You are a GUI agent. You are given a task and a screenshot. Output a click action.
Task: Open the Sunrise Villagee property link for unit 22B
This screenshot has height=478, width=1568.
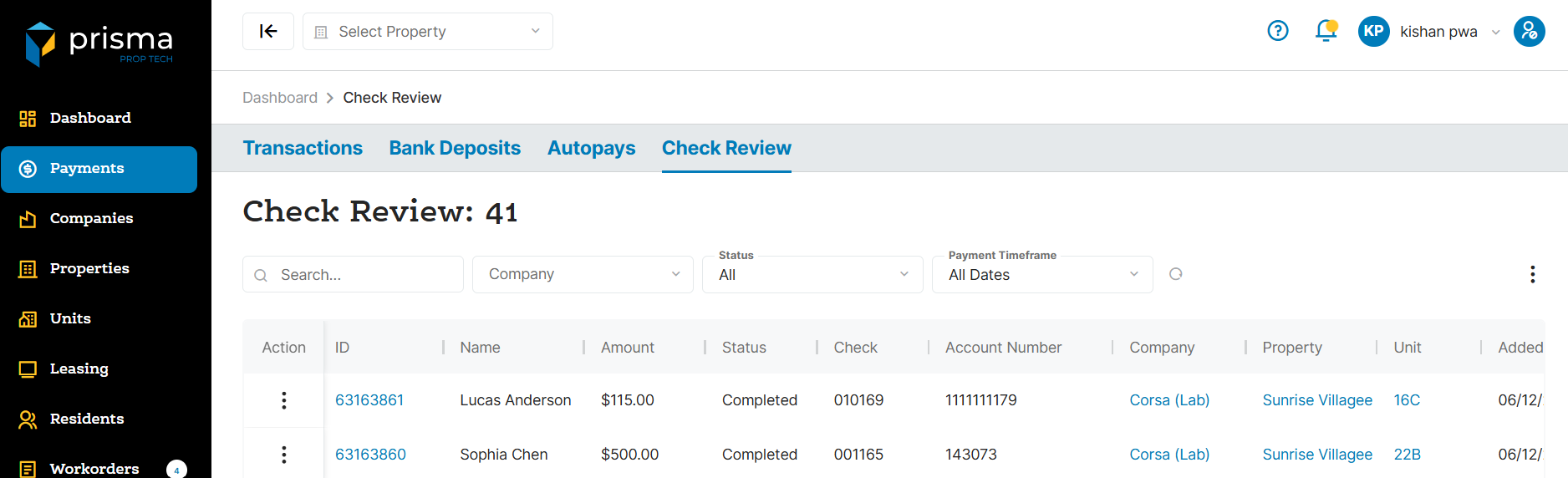(x=1316, y=455)
